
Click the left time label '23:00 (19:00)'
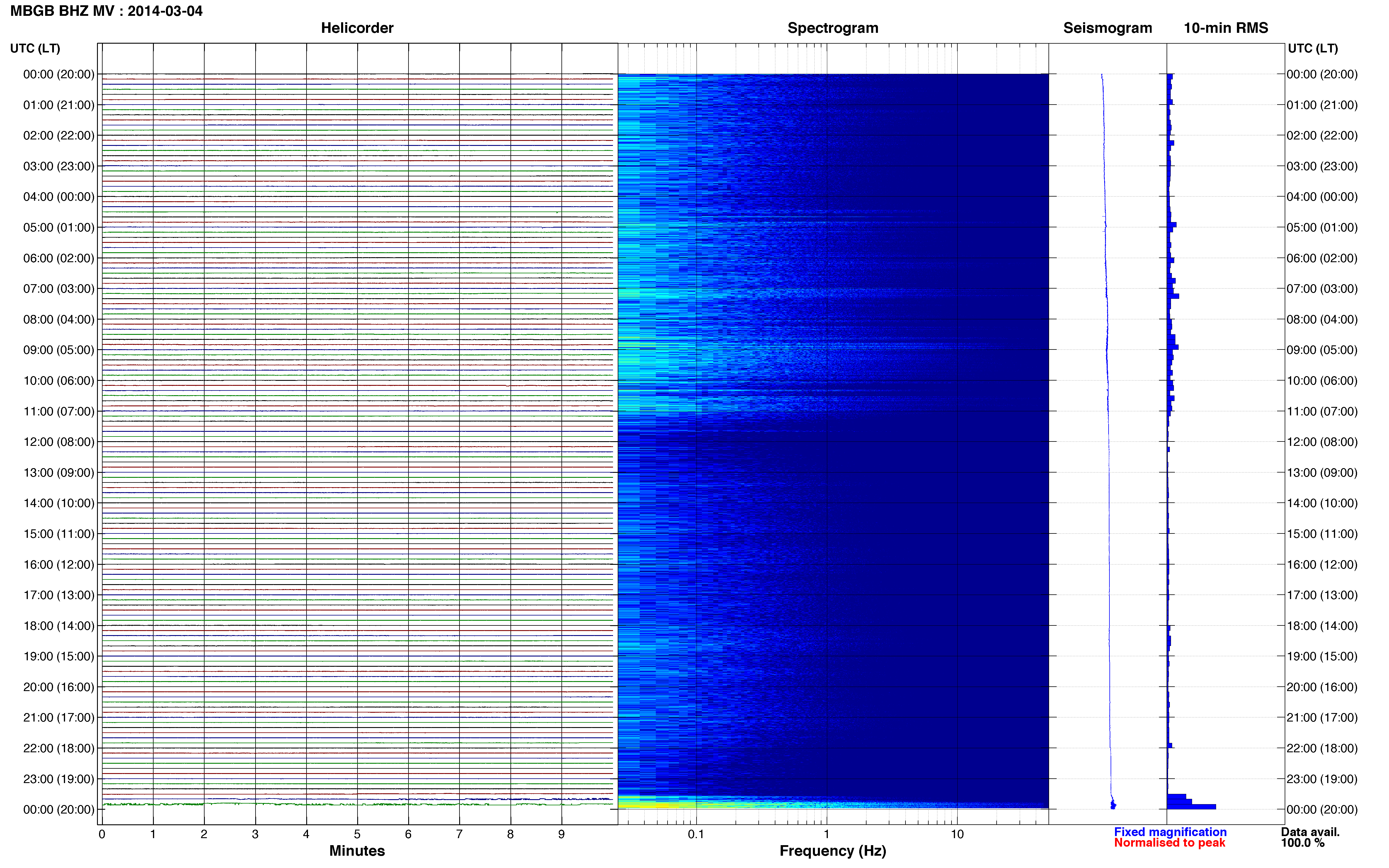[x=59, y=779]
